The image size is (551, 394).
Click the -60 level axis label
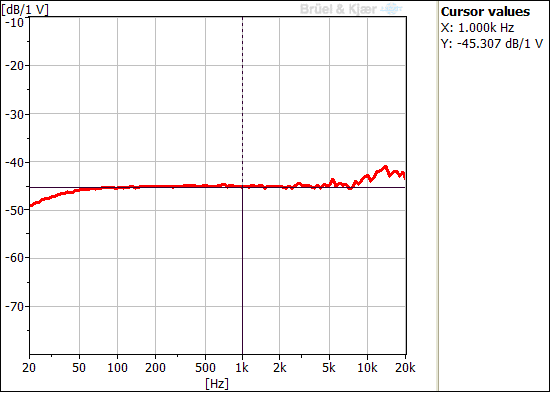coord(15,258)
